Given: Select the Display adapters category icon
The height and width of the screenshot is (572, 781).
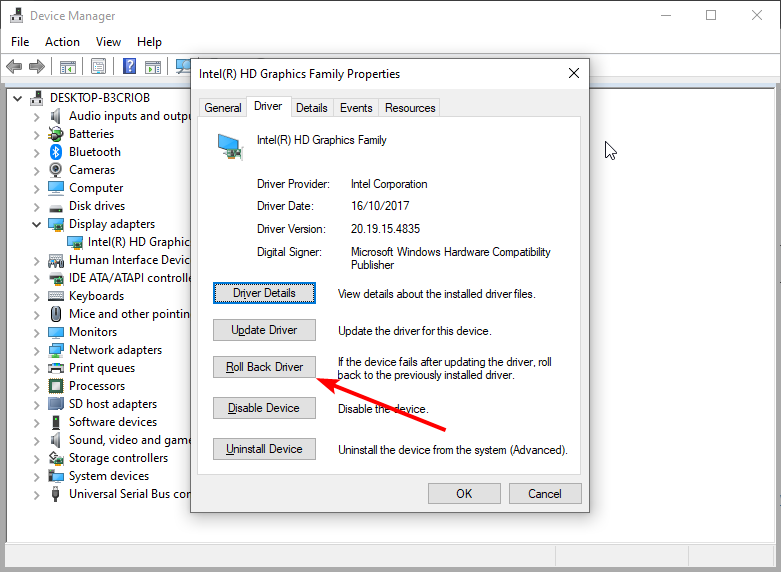Looking at the screenshot, I should (x=56, y=224).
